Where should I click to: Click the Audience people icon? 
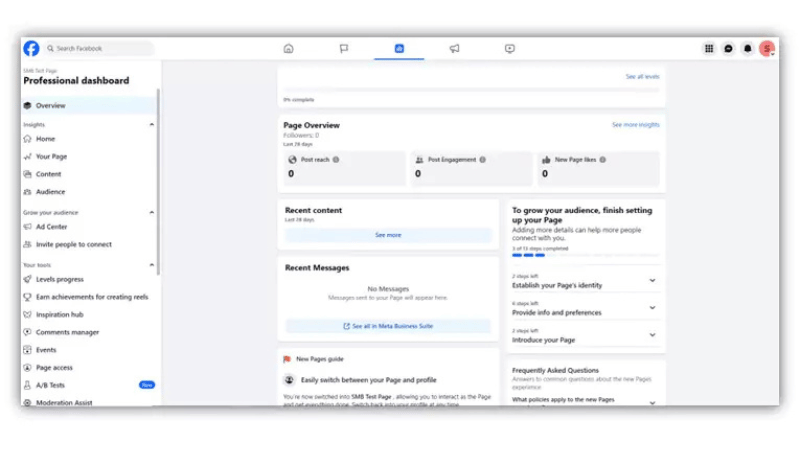tap(28, 192)
